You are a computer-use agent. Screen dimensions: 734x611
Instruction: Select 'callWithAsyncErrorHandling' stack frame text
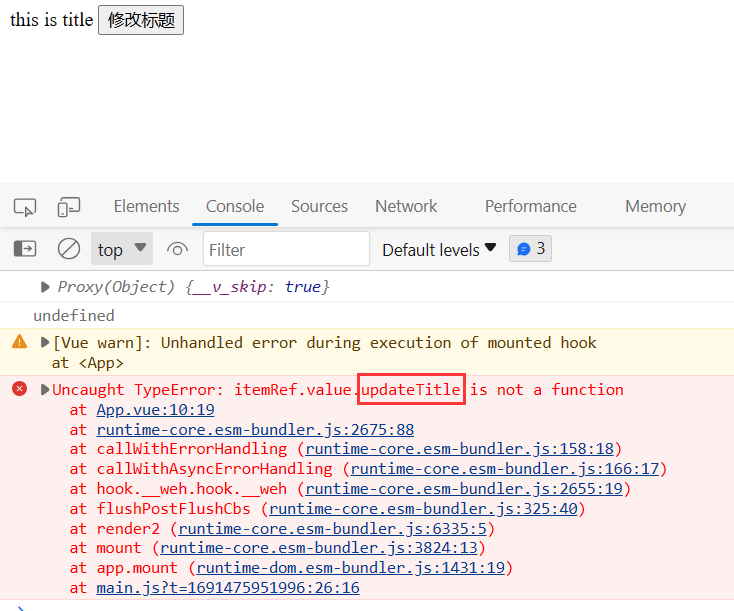[214, 469]
